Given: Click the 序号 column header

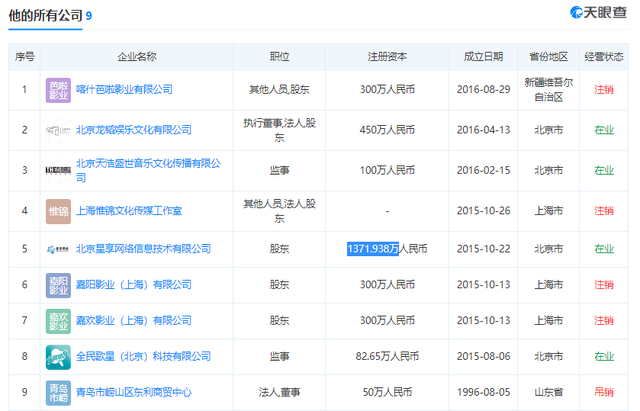Looking at the screenshot, I should point(24,57).
